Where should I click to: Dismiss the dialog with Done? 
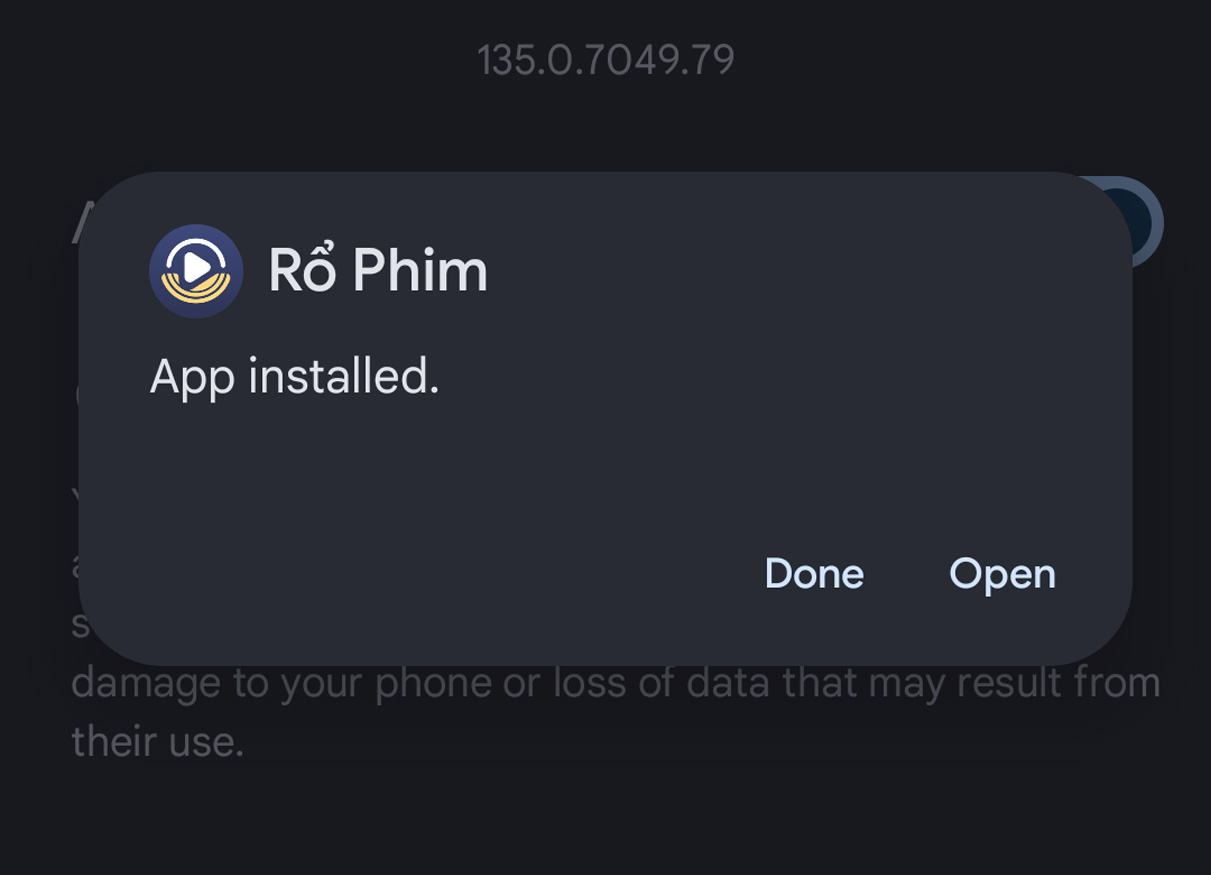click(x=814, y=574)
